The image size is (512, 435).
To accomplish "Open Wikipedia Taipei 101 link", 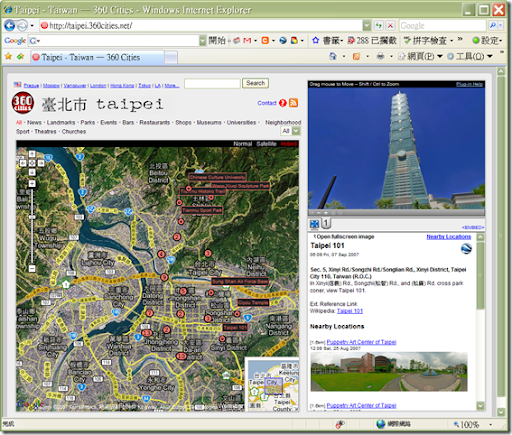I will (350, 311).
